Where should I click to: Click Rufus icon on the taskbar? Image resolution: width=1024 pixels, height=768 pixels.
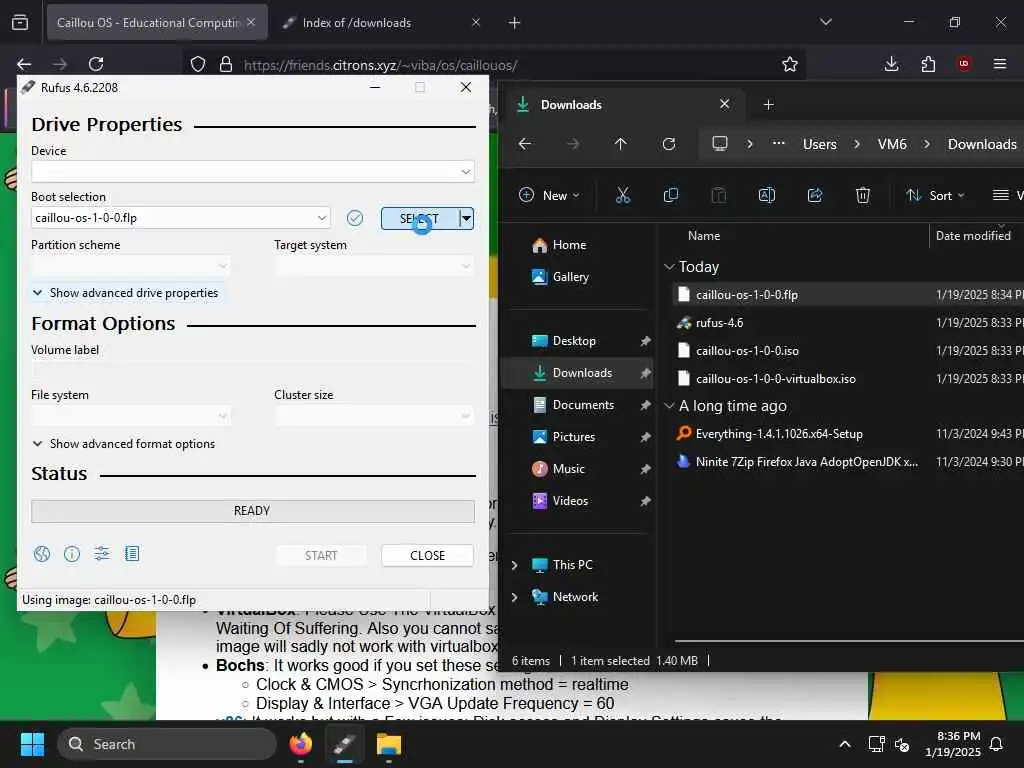[345, 744]
